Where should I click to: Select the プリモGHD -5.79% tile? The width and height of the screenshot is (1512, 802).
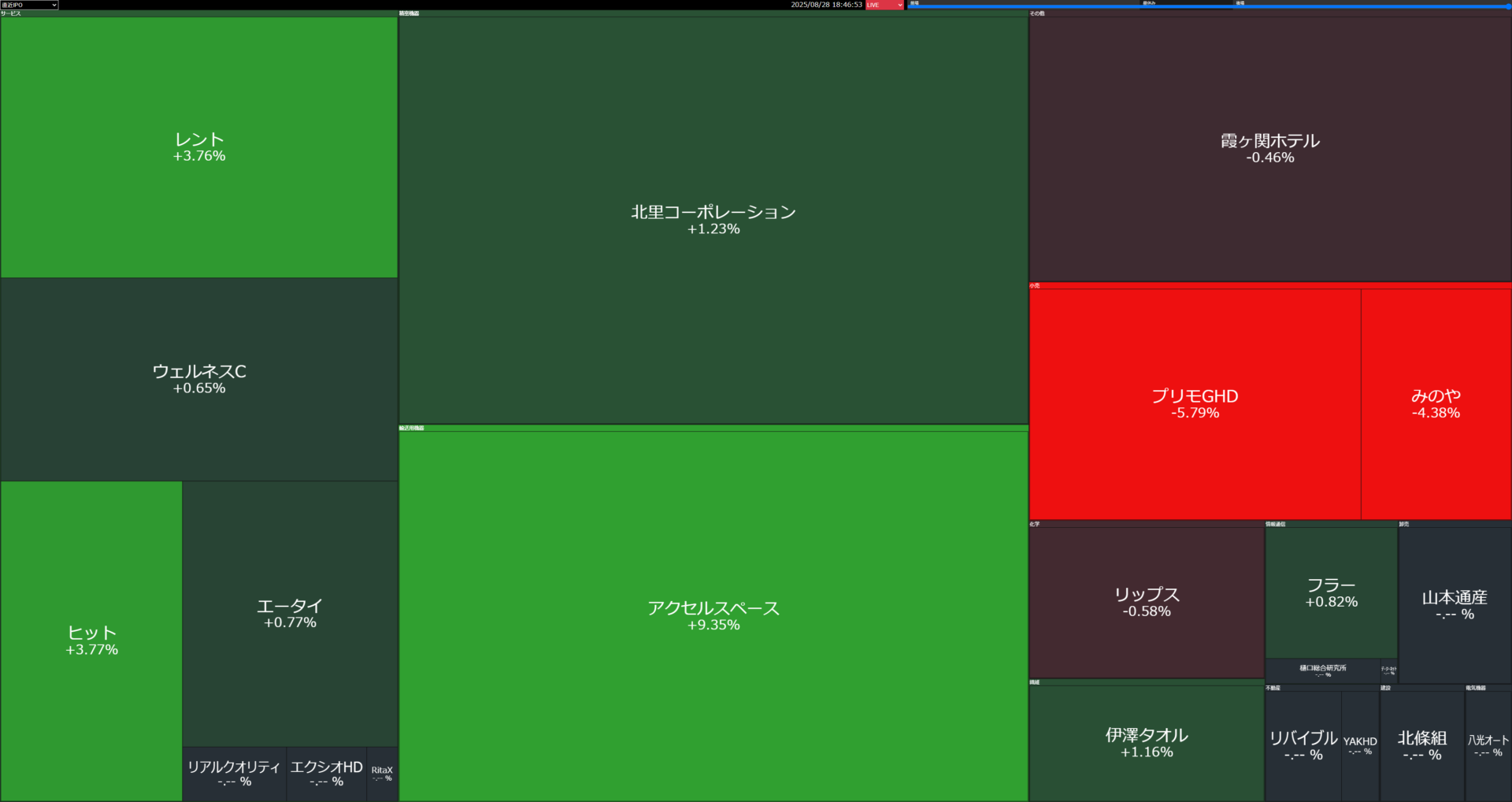click(1195, 403)
